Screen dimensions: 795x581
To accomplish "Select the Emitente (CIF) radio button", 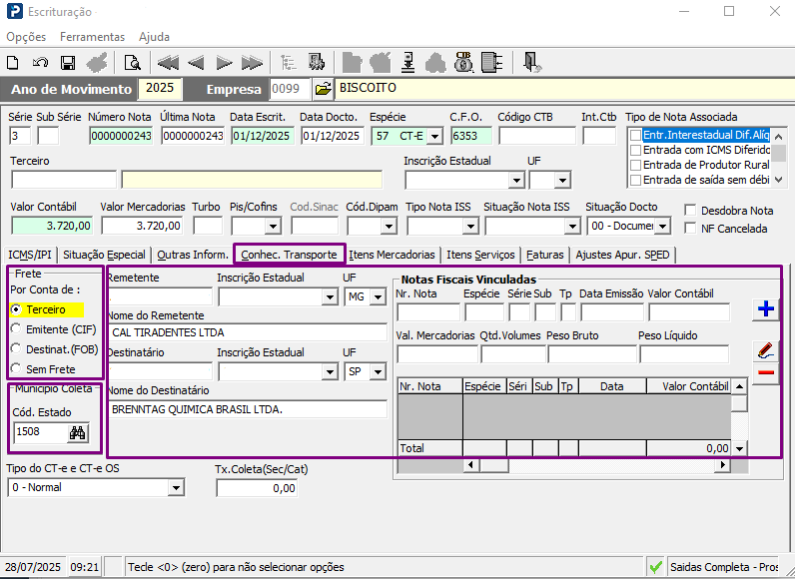I will (15, 329).
